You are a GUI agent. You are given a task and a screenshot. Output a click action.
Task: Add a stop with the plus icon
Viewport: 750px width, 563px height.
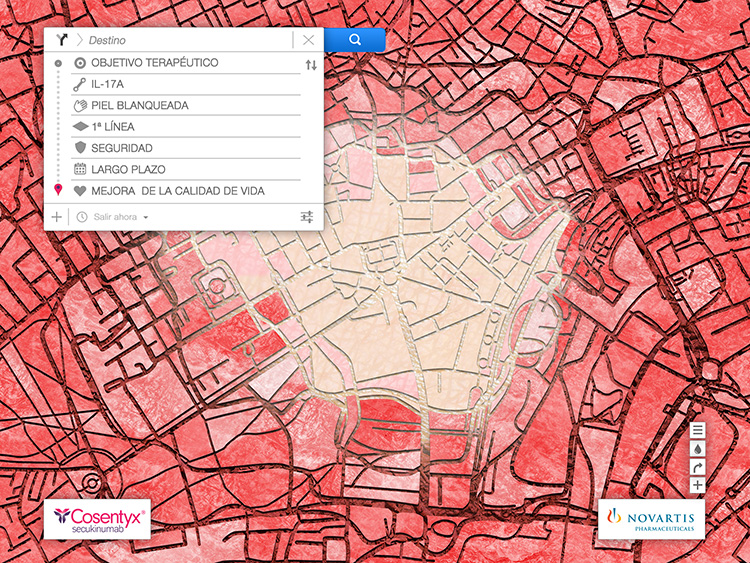pyautogui.click(x=56, y=217)
